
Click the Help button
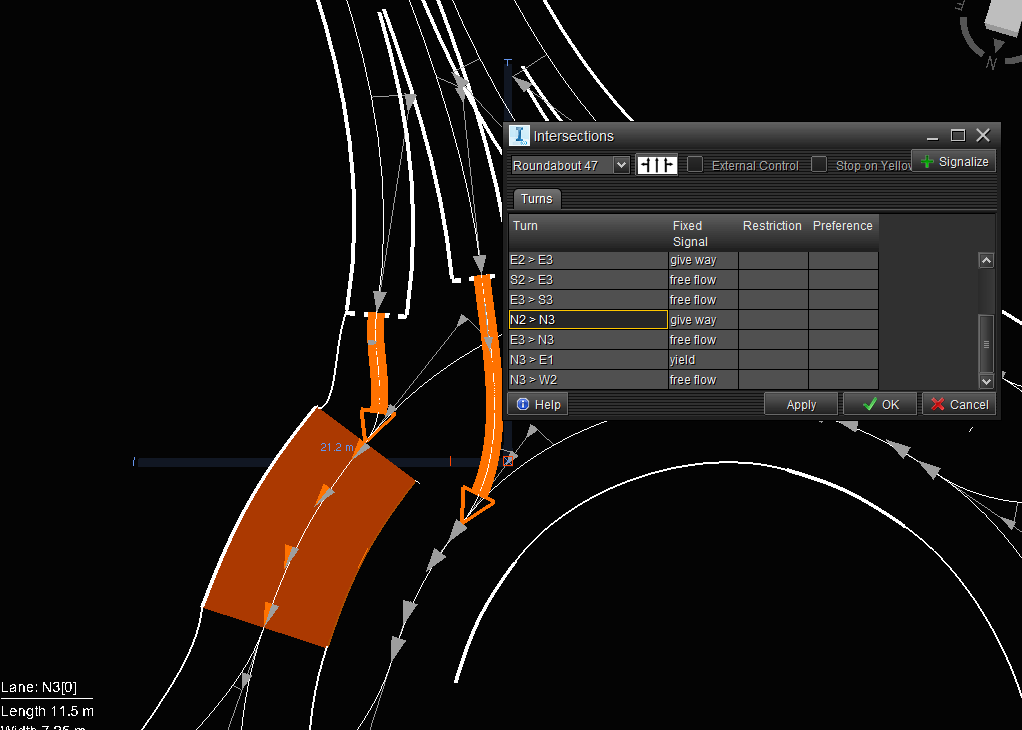click(x=537, y=404)
